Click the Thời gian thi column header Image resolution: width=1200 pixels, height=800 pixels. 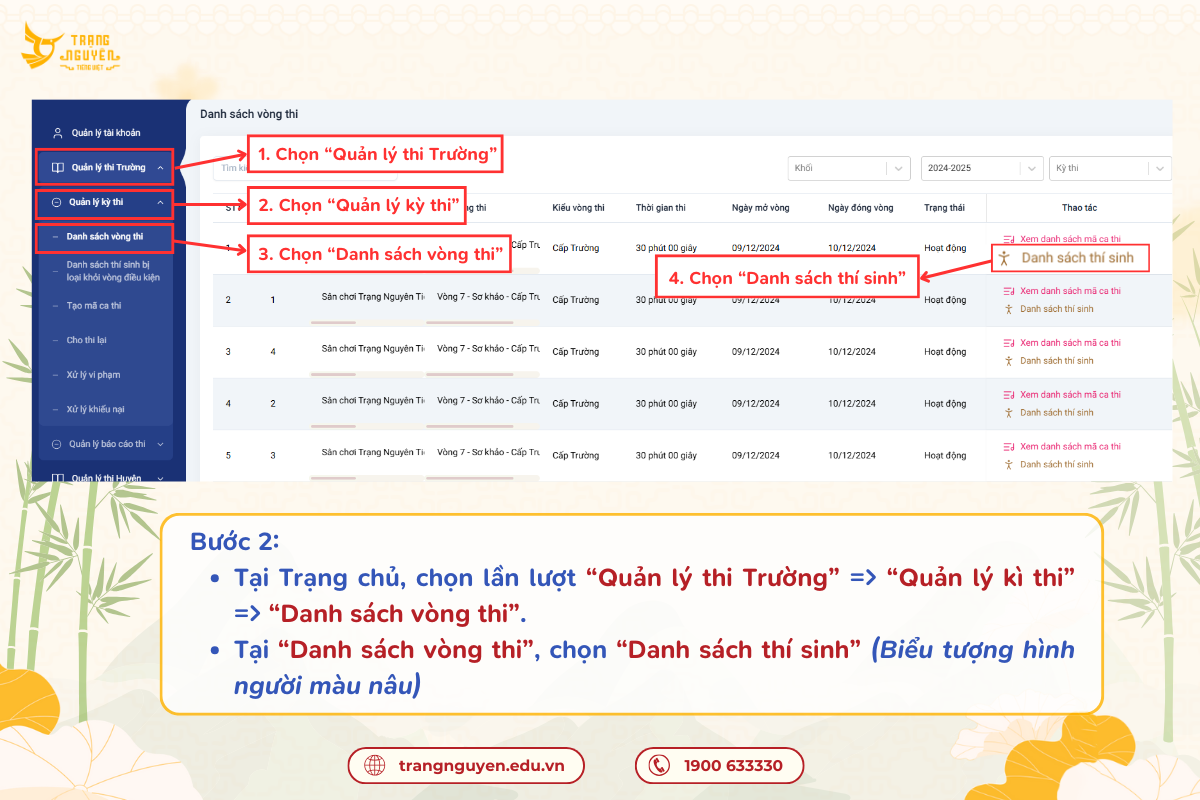coord(660,208)
